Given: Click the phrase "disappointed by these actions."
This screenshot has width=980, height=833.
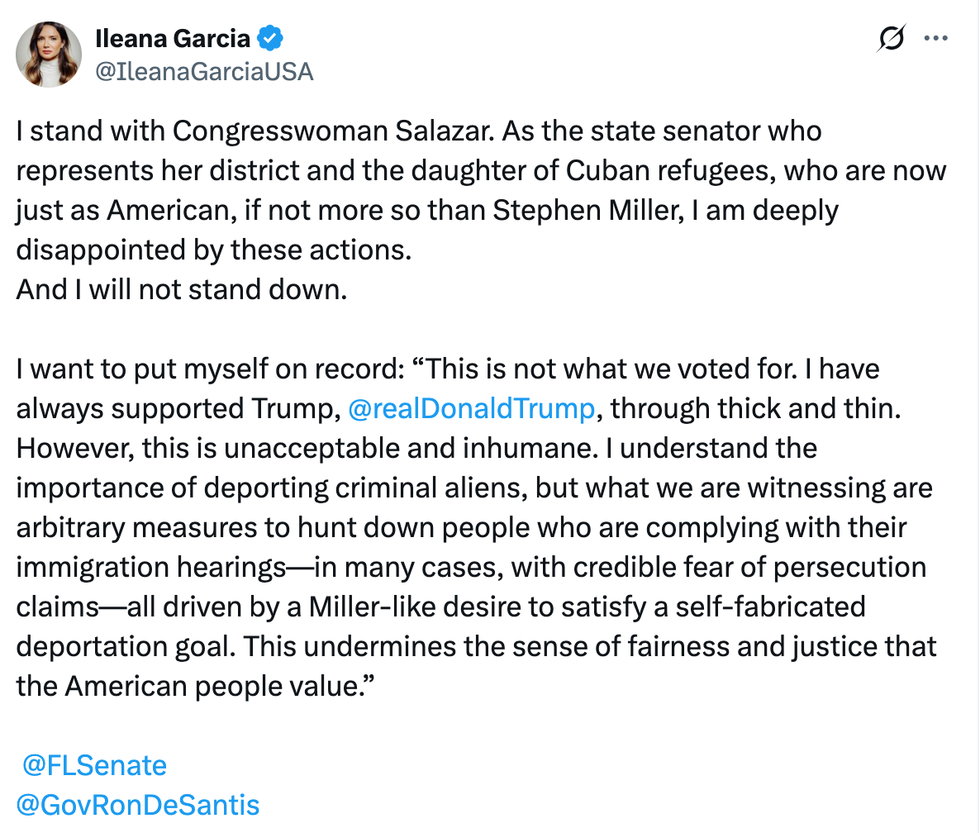Looking at the screenshot, I should tap(214, 250).
